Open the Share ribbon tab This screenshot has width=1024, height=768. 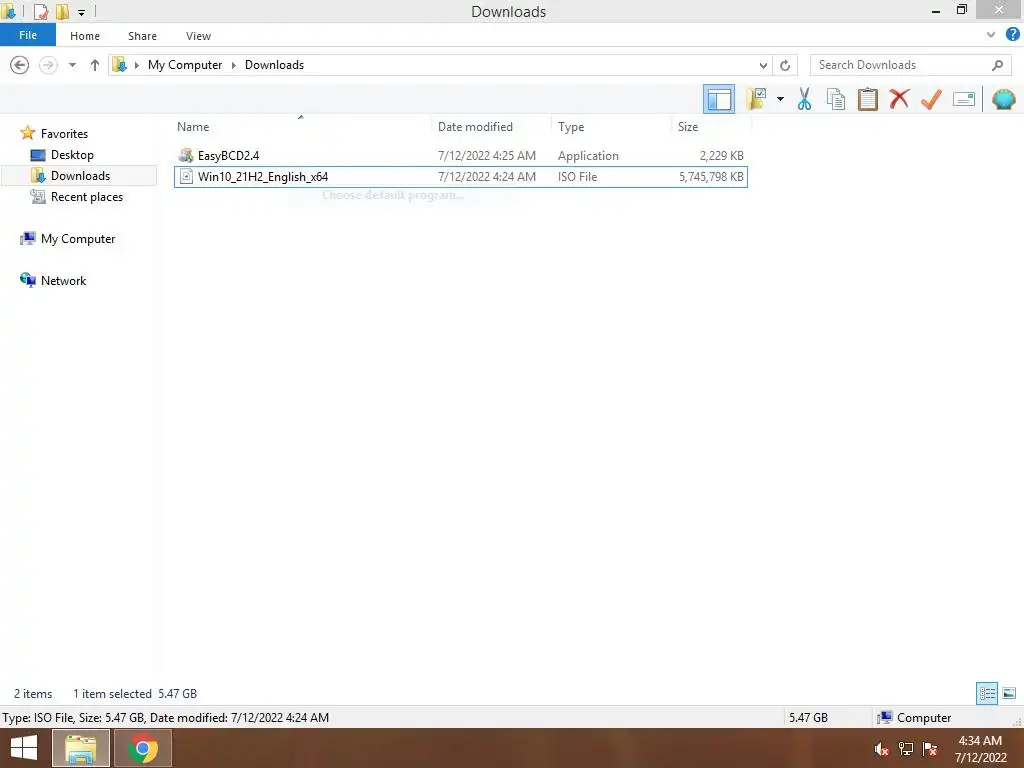point(142,36)
